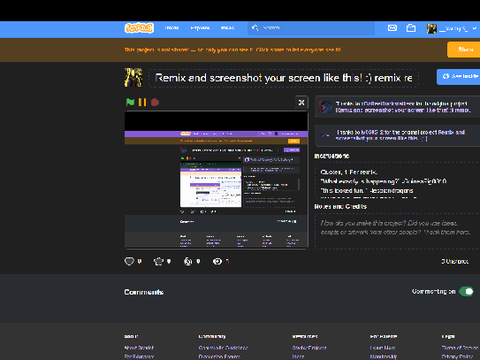The width and height of the screenshot is (480, 360).
Task: Open the Community Guidelines footer link
Action: pyautogui.click(x=223, y=348)
